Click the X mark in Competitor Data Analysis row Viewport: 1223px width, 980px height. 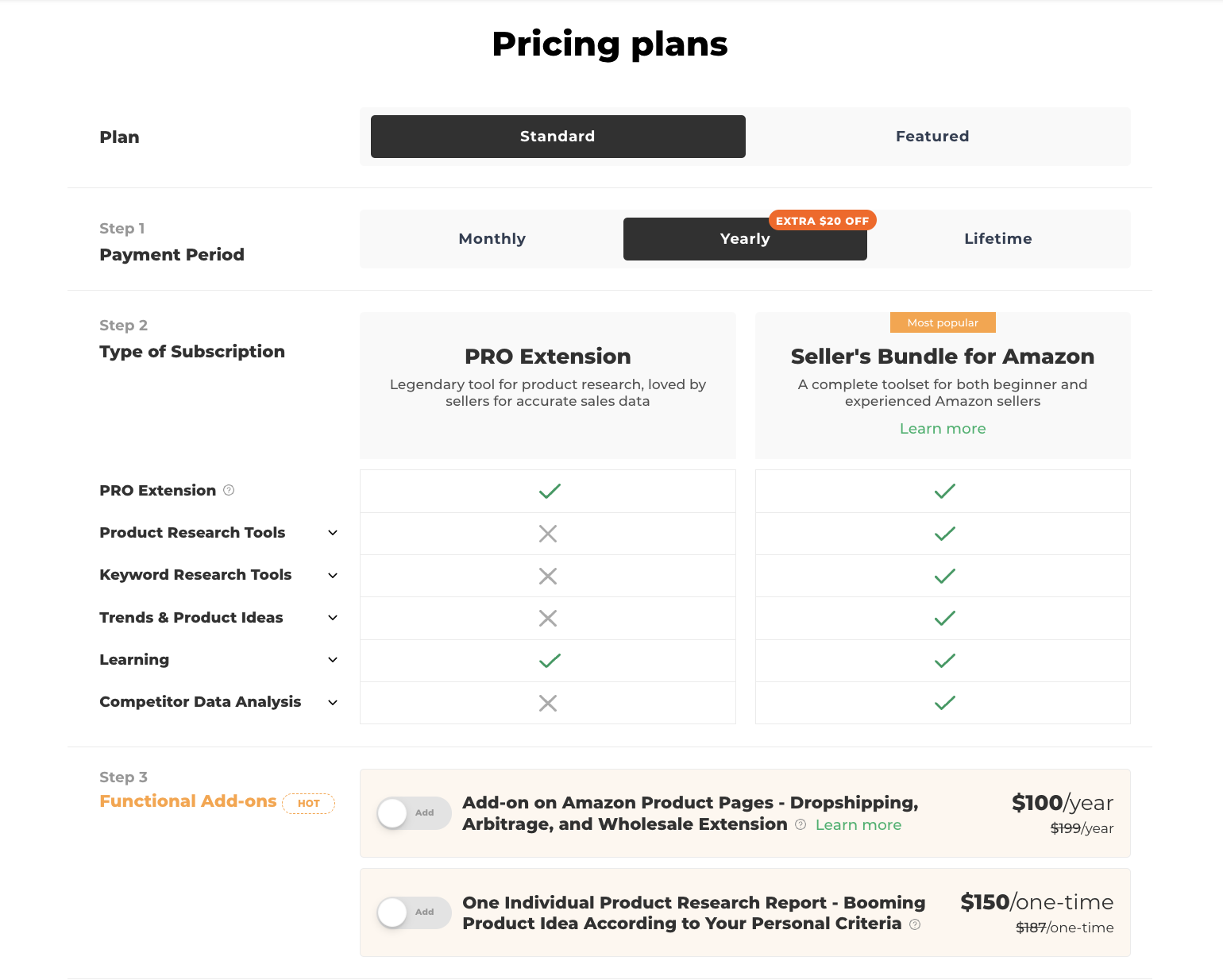click(548, 703)
